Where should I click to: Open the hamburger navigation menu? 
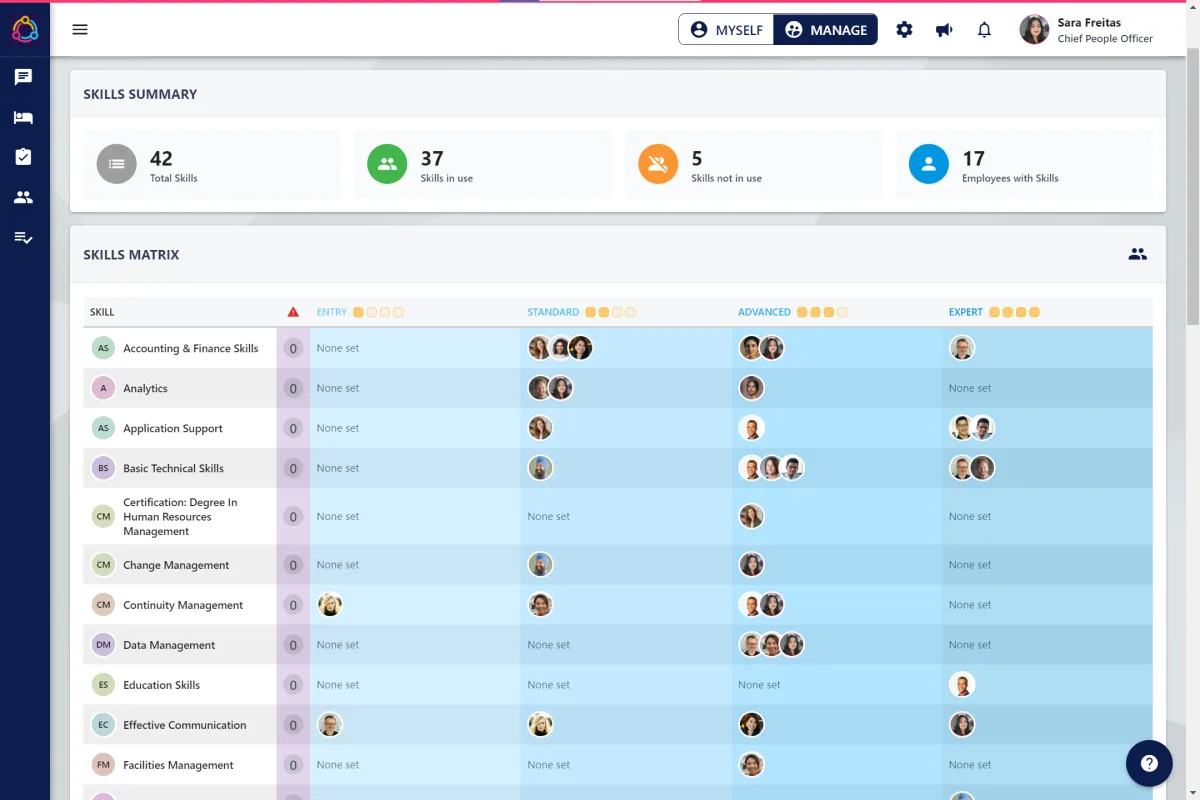click(x=80, y=29)
